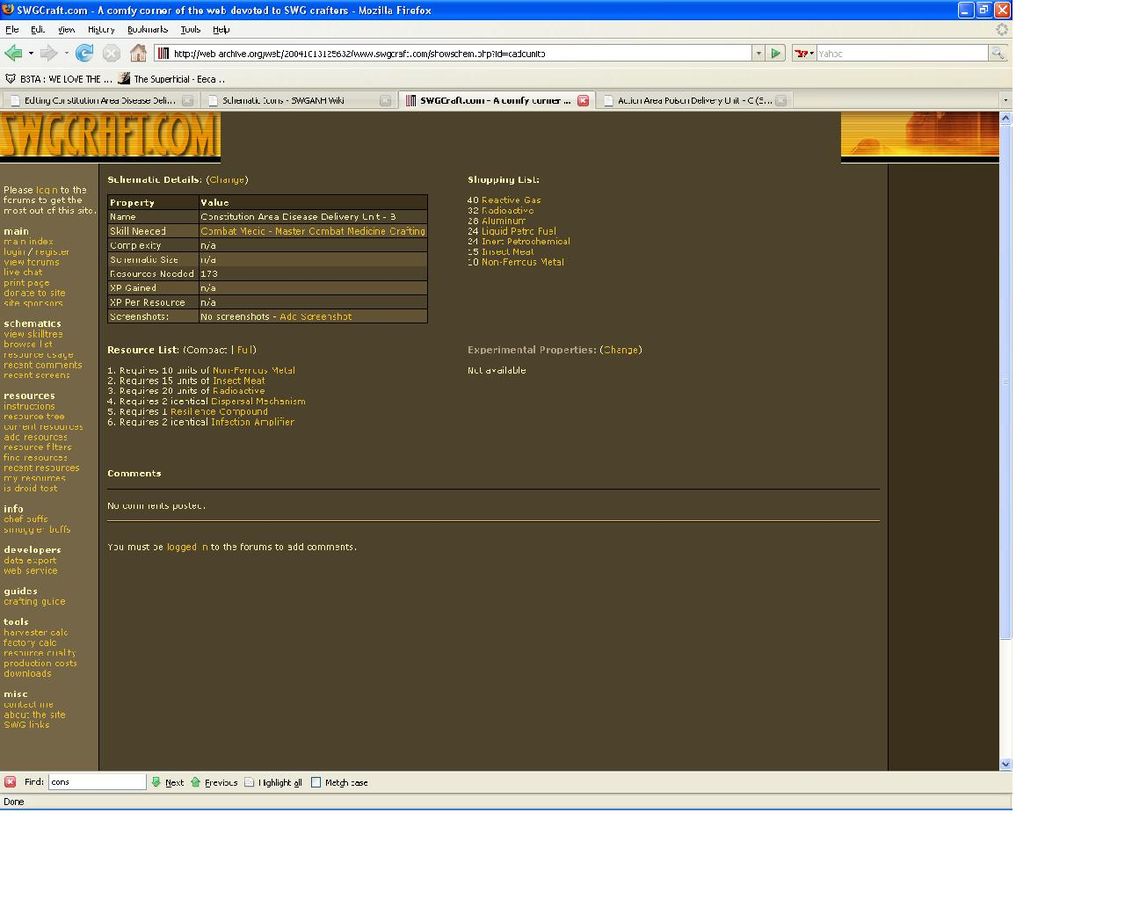1125x900 pixels.
Task: Close the find bar with red X
Action: (10, 782)
